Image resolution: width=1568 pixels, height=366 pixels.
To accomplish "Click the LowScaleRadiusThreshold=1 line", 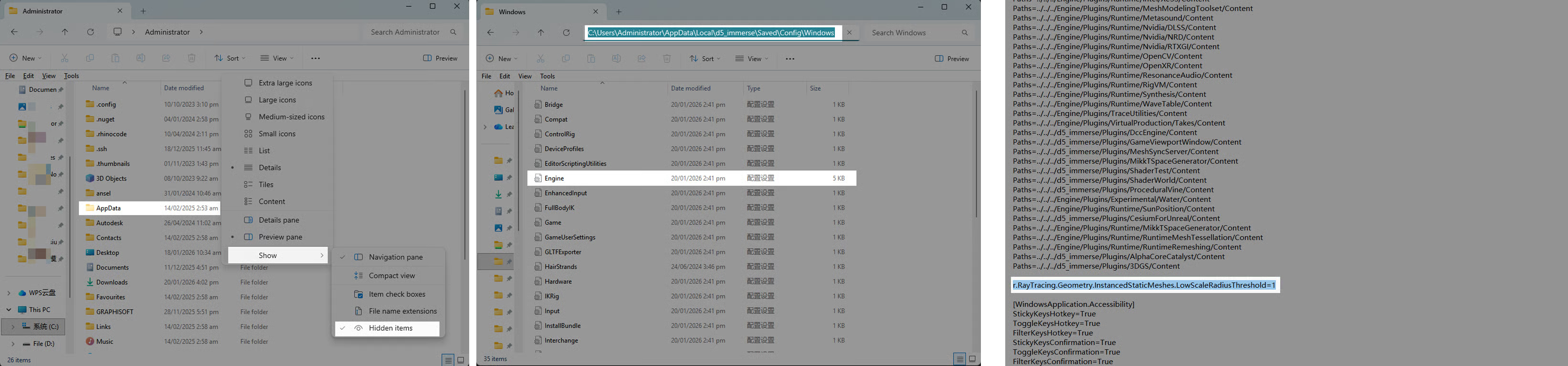I will (1144, 285).
